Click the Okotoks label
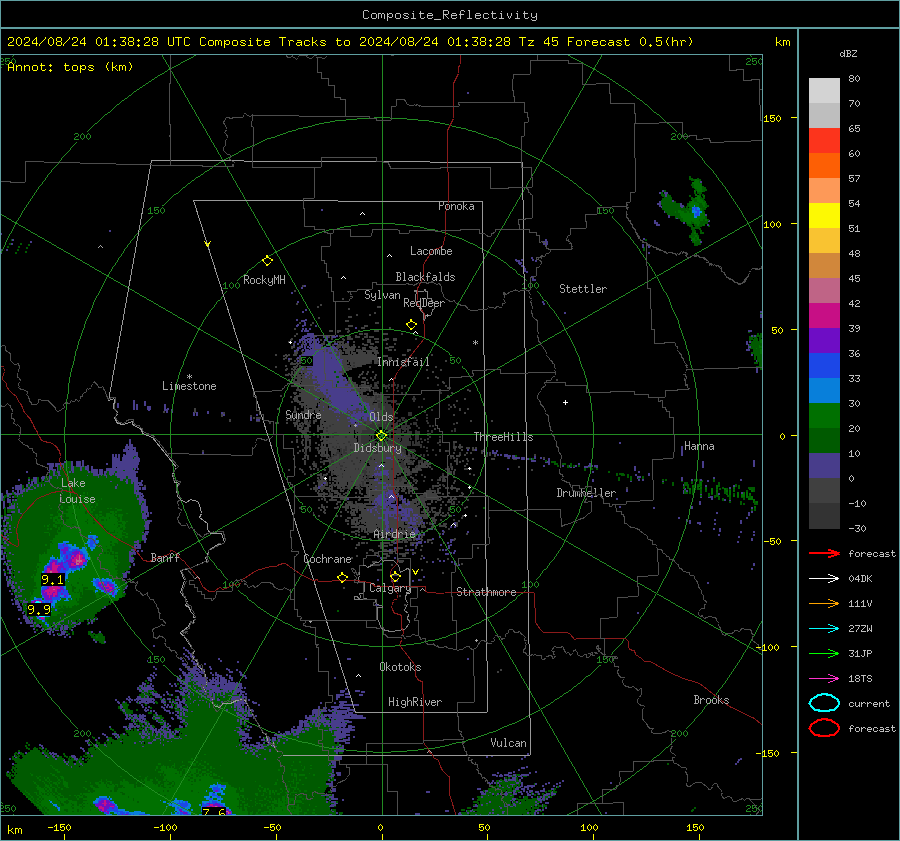Image resolution: width=900 pixels, height=841 pixels. [400, 667]
